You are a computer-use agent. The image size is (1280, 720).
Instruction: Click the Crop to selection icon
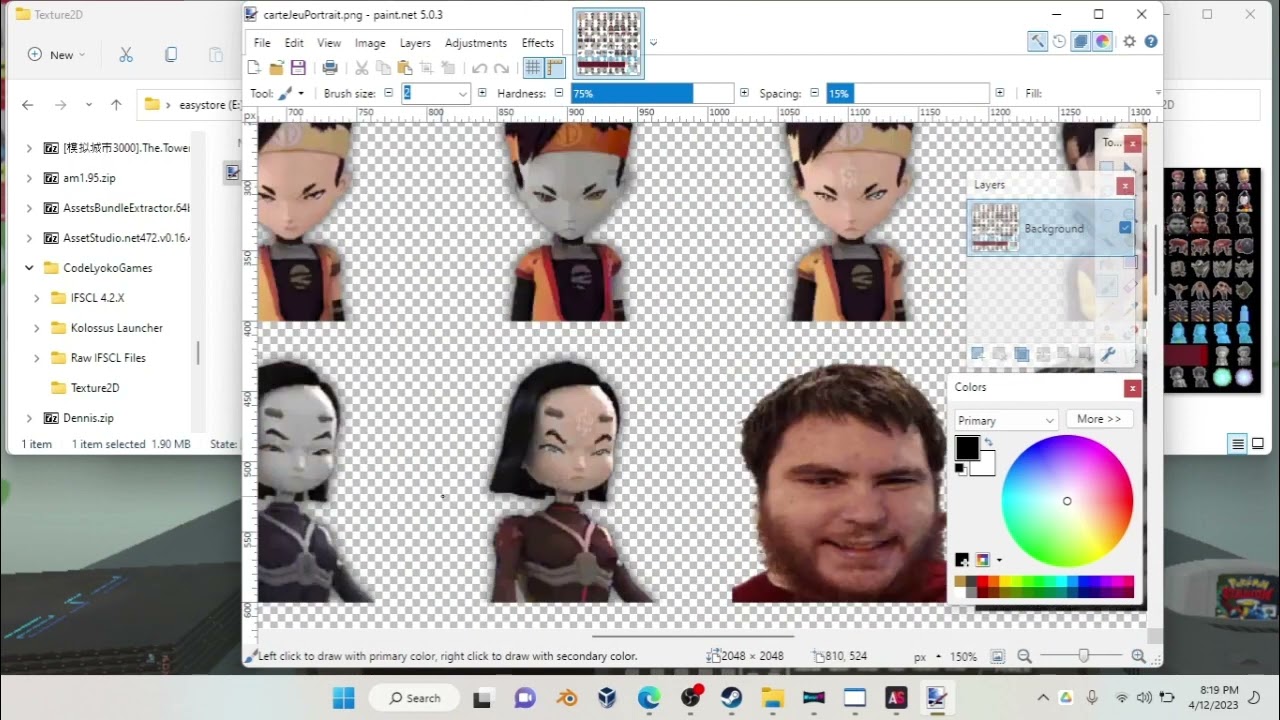pyautogui.click(x=427, y=68)
